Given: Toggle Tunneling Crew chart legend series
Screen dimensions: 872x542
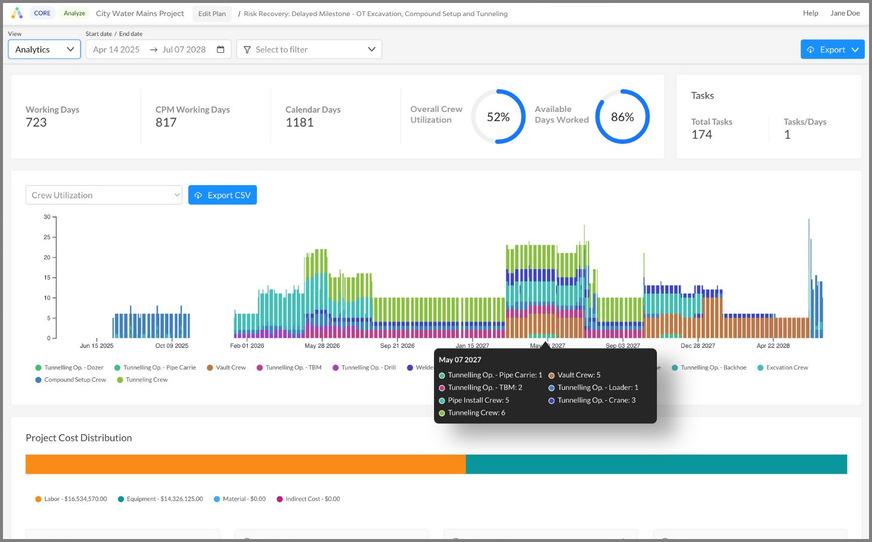Looking at the screenshot, I should 142,380.
